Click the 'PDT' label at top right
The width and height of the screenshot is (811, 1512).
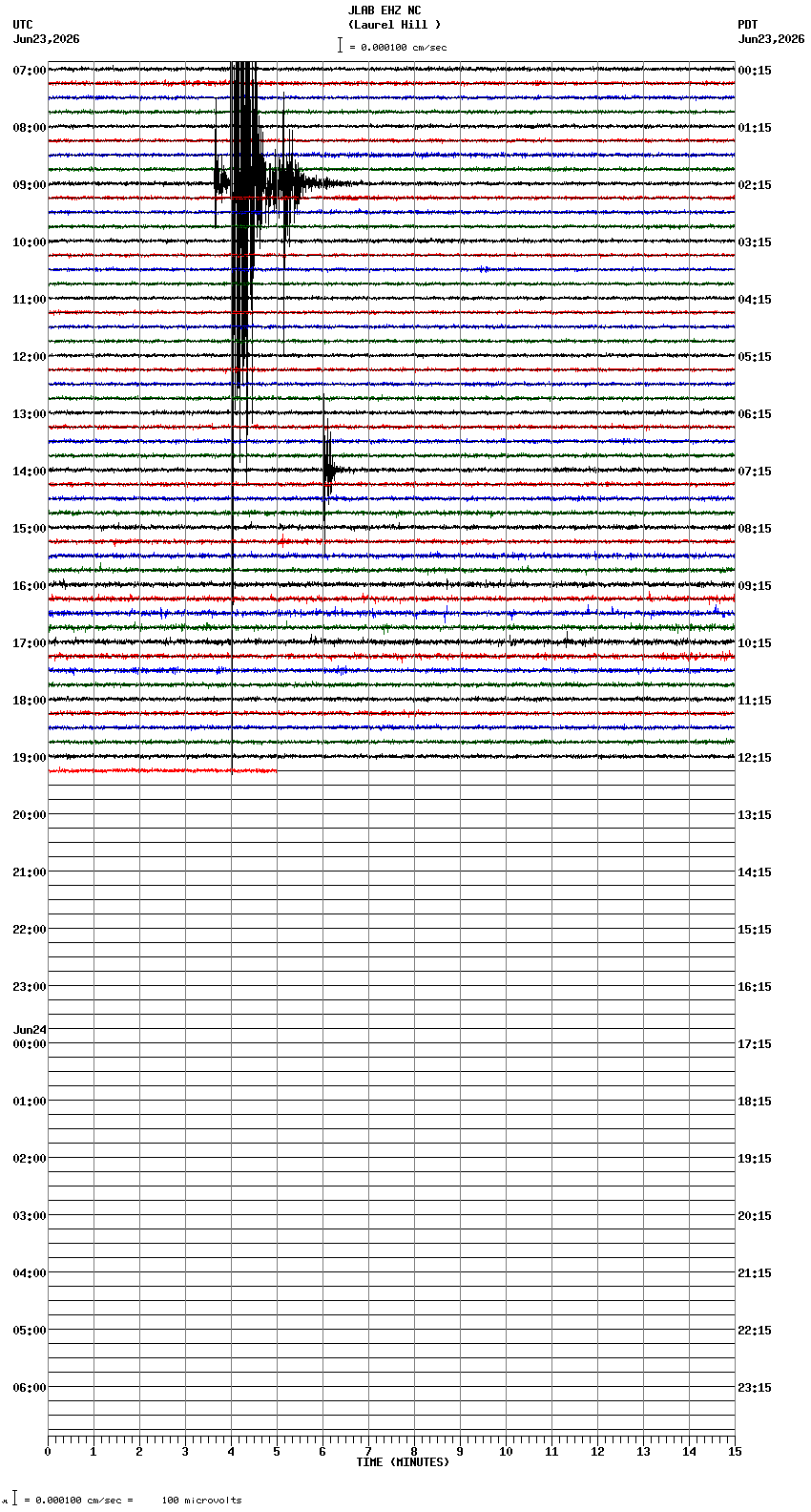[747, 25]
